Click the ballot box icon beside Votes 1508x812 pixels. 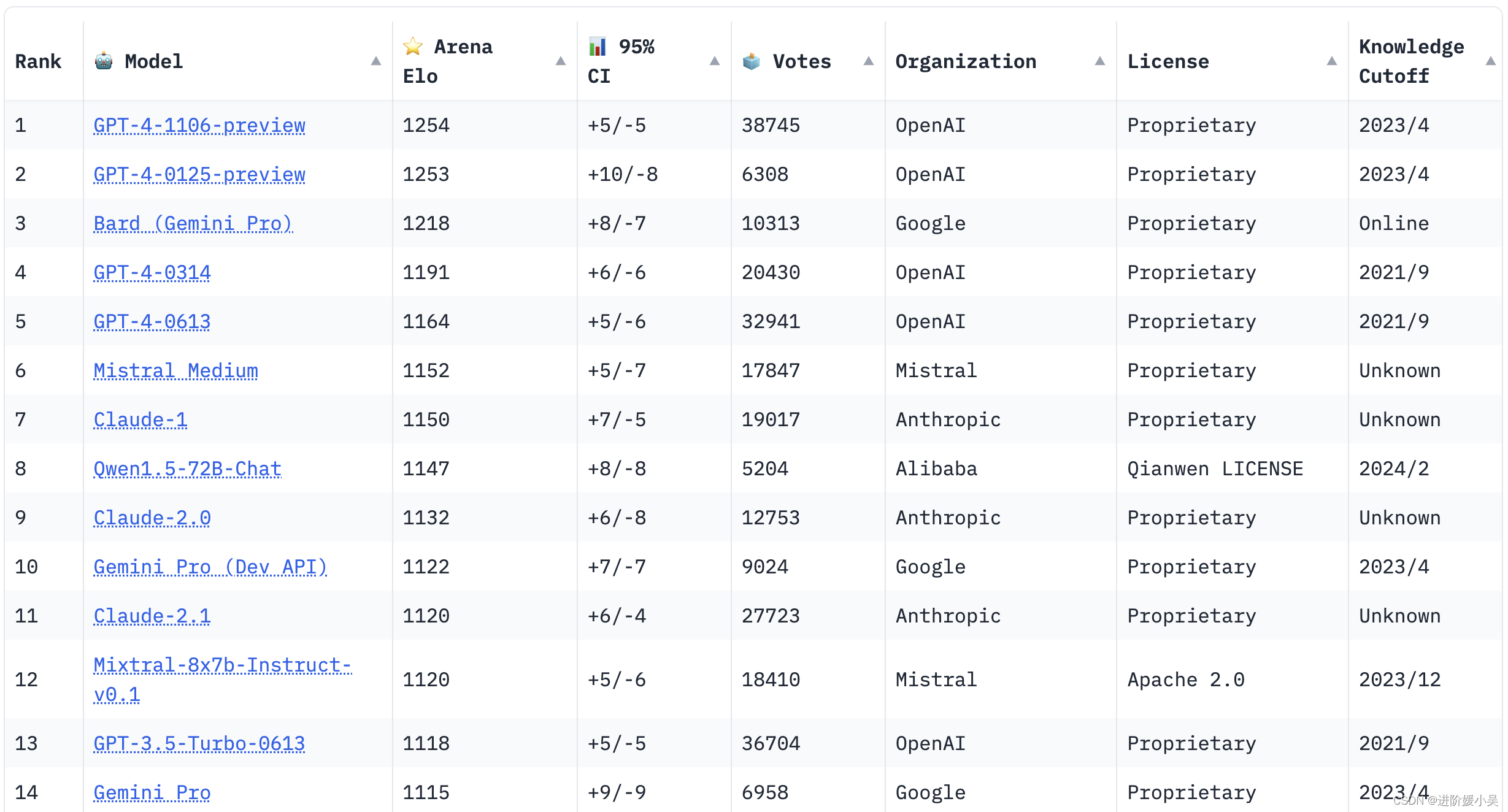751,61
